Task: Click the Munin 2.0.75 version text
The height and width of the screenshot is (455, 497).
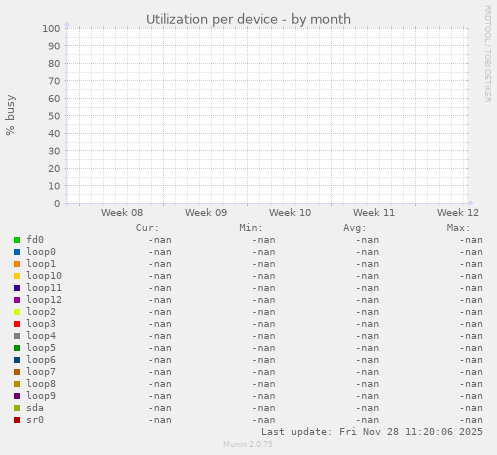Action: coord(248,444)
